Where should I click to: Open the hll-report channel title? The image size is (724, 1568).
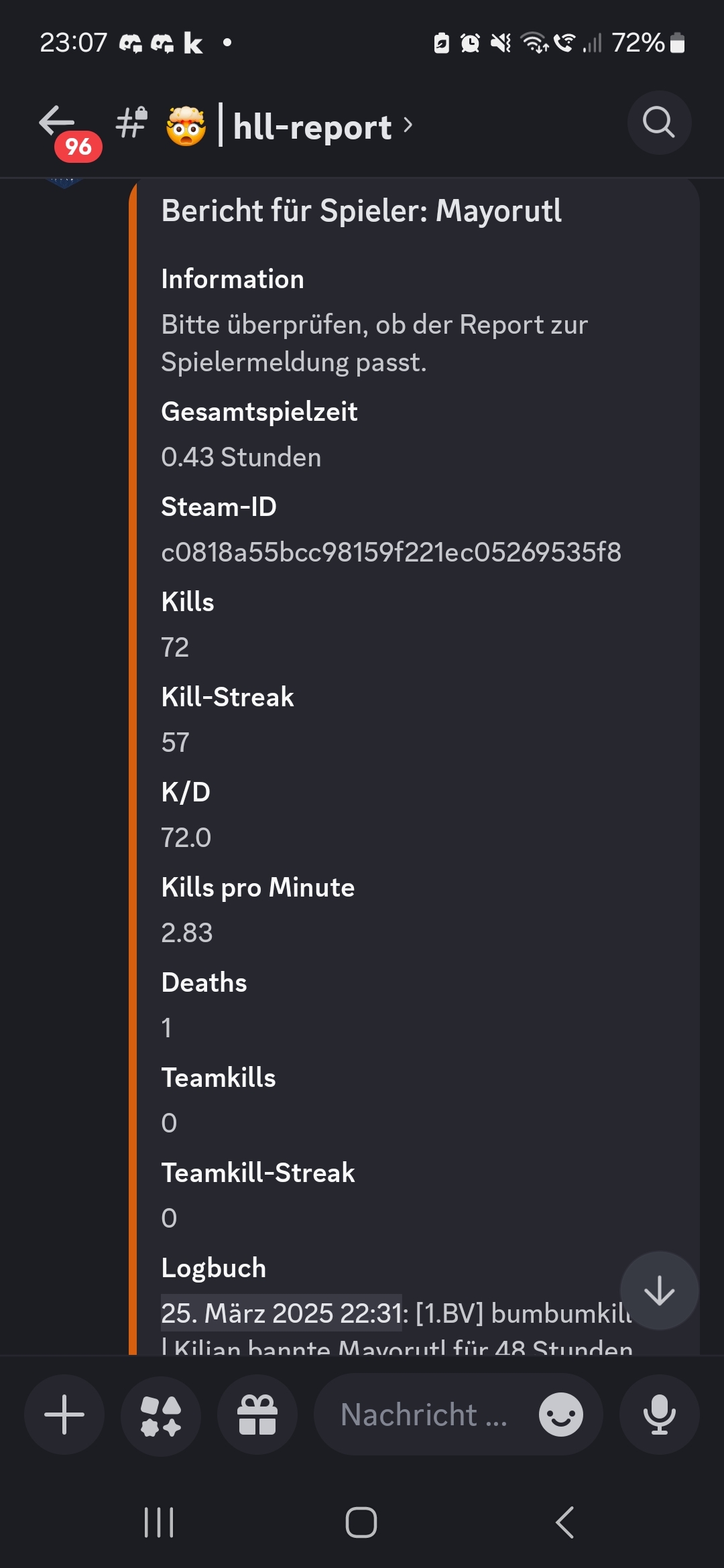[312, 126]
